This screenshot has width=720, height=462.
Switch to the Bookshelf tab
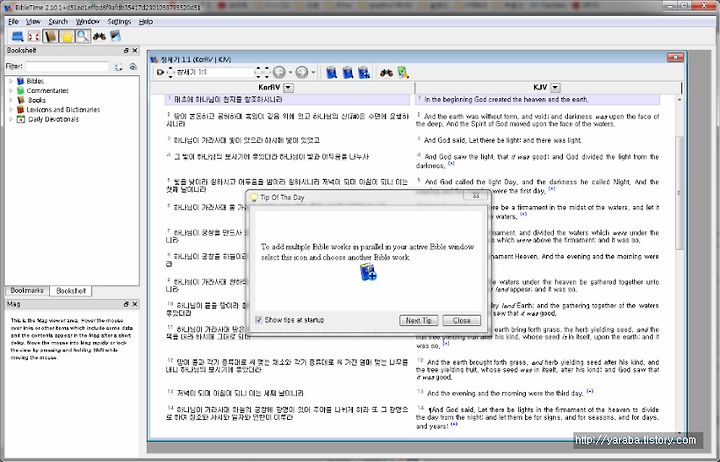pos(71,291)
